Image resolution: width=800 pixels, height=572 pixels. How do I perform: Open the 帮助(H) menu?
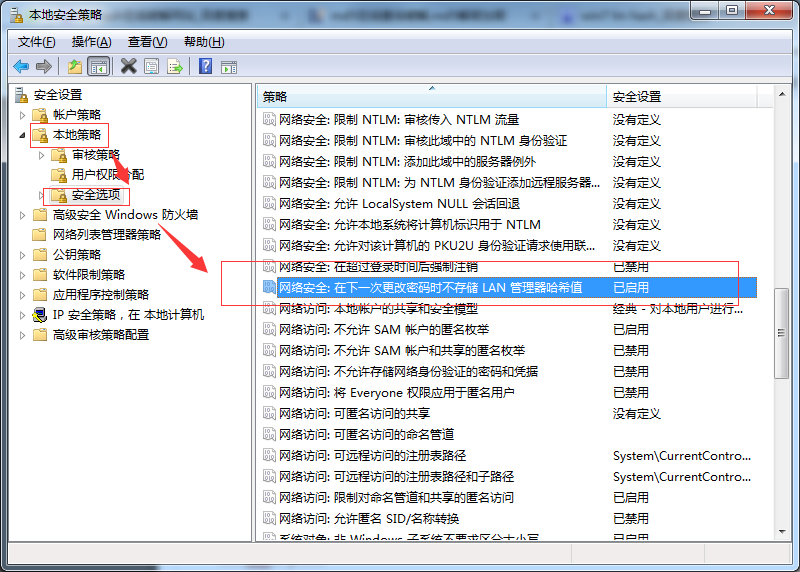204,42
